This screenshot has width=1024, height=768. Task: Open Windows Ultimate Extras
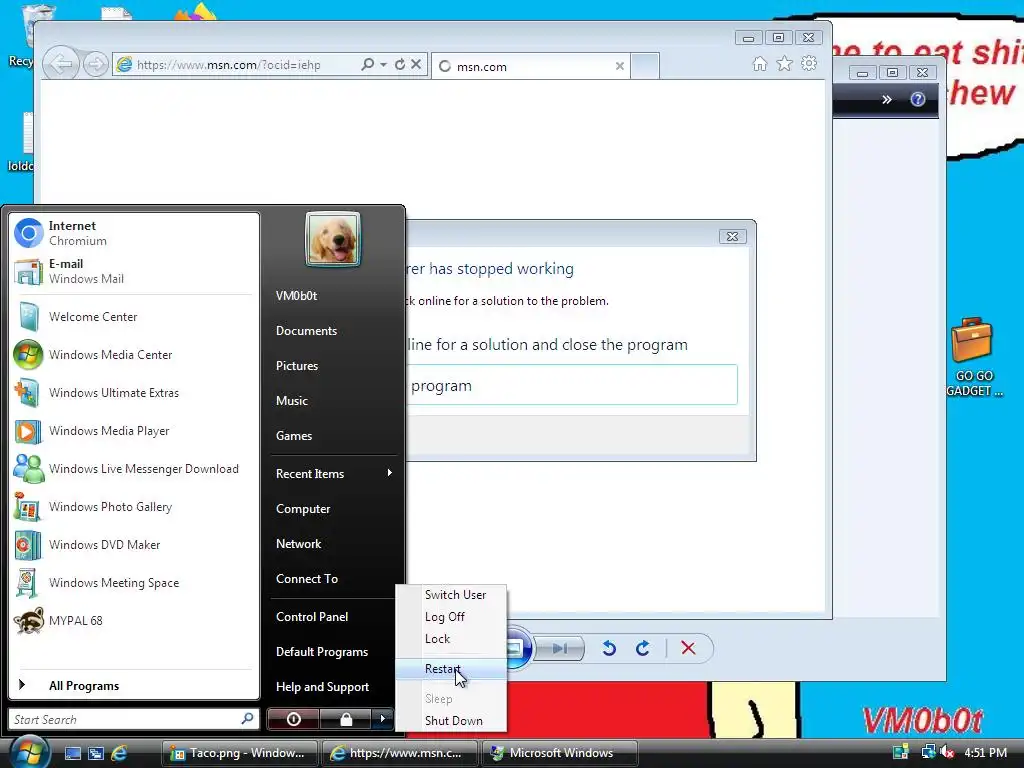click(x=134, y=392)
